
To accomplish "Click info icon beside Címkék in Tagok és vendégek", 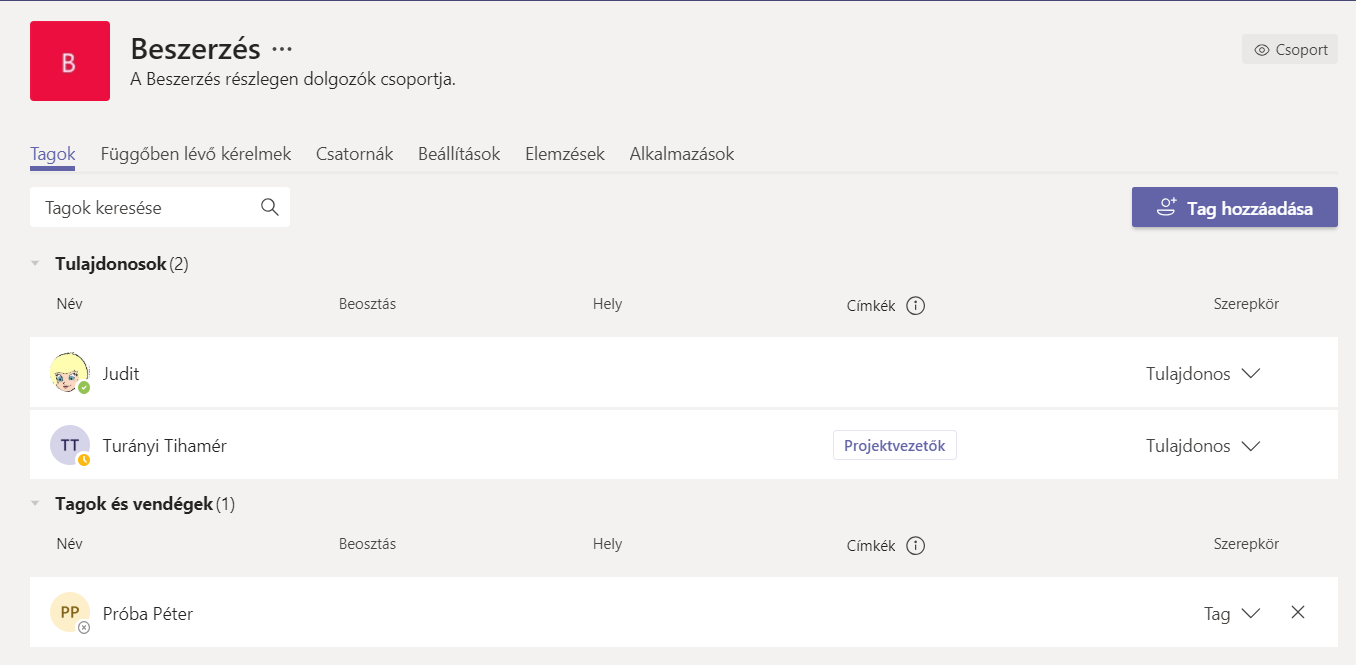I will pyautogui.click(x=915, y=546).
